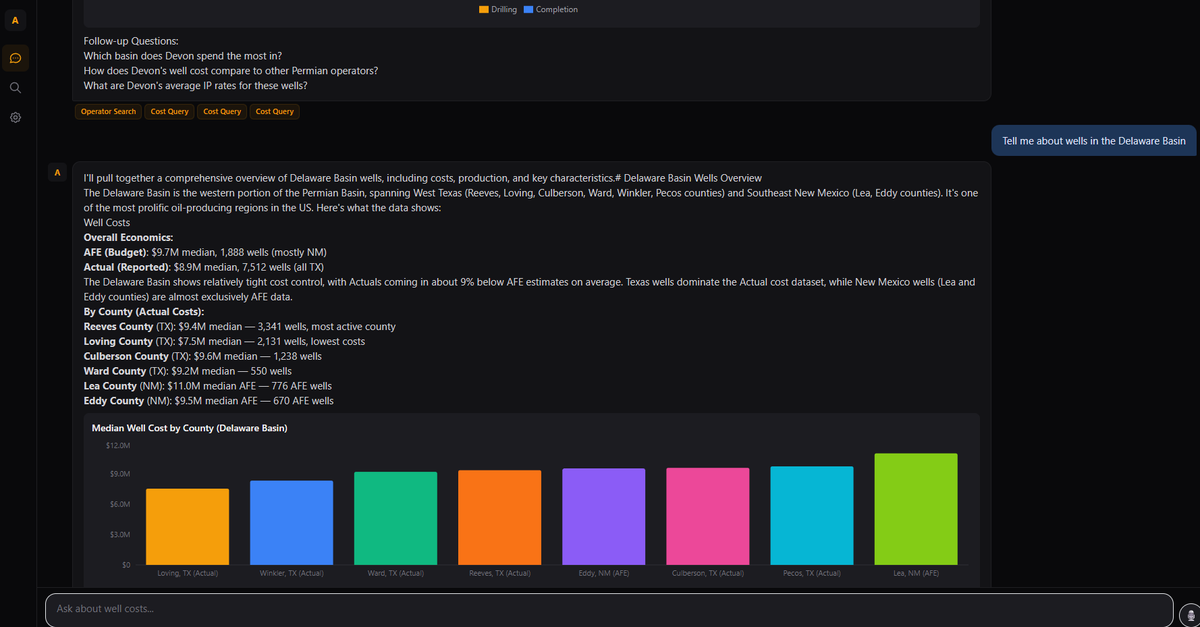Focus the 'Ask about well costs...' input field
Viewport: 1200px width, 627px height.
[x=608, y=608]
